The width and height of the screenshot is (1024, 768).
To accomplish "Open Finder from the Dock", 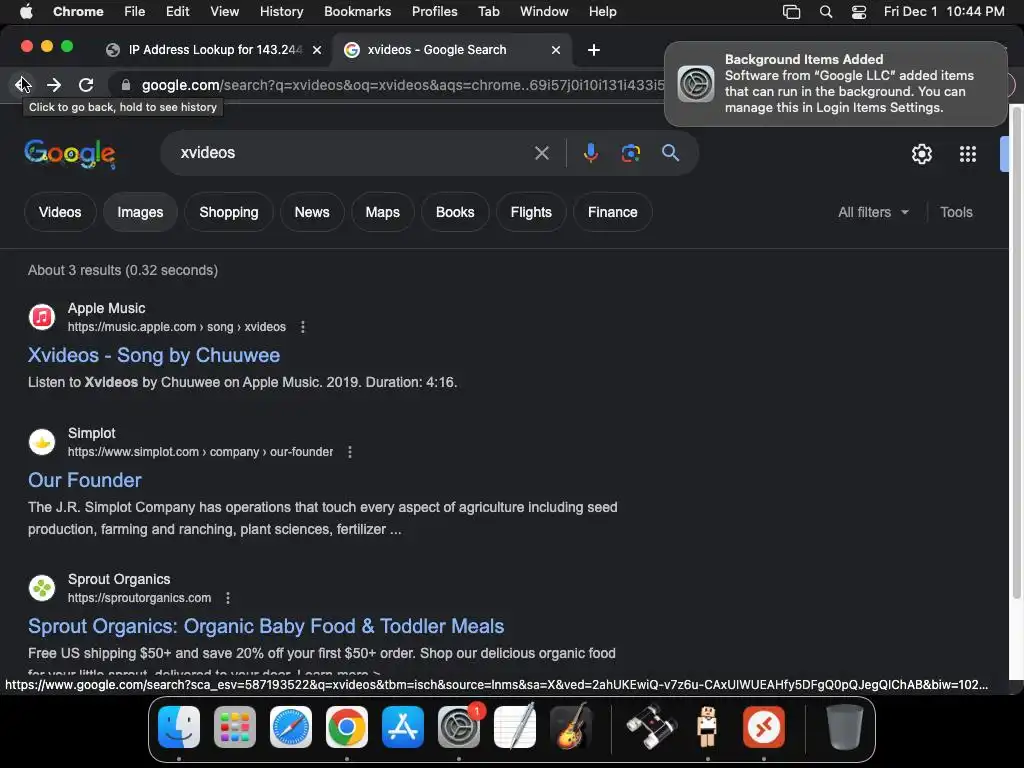I will click(179, 727).
